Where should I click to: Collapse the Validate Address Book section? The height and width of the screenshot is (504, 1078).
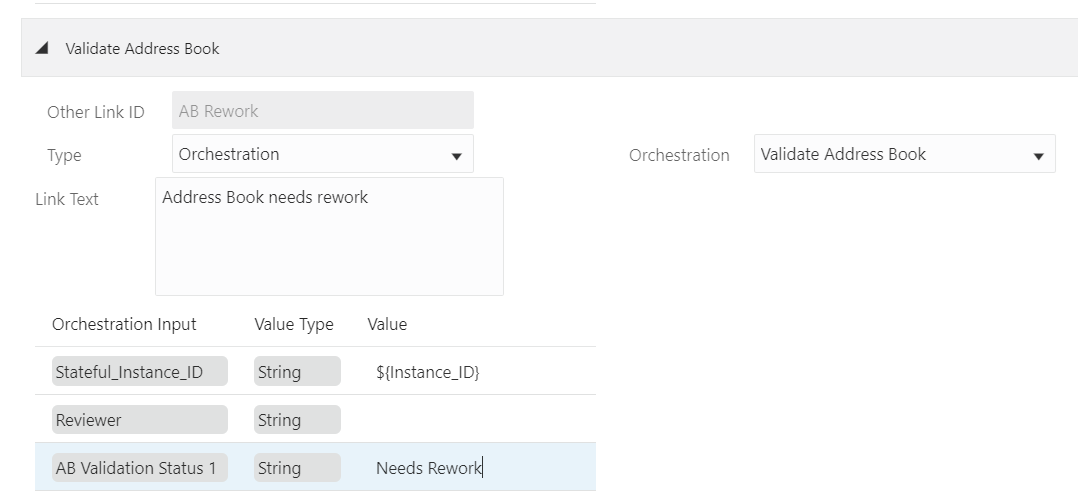(x=41, y=48)
